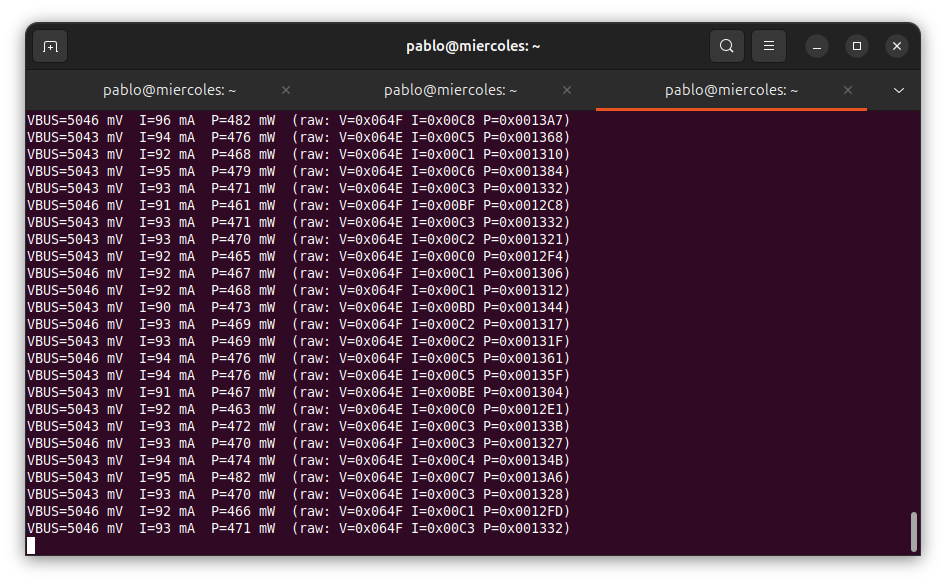Viewport: 946px width, 584px height.
Task: Click the vertical scrollbar thumb
Action: coord(913,530)
